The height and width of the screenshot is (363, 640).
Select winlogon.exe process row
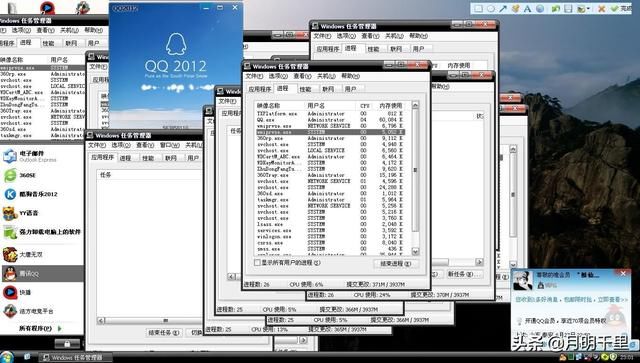[330, 236]
